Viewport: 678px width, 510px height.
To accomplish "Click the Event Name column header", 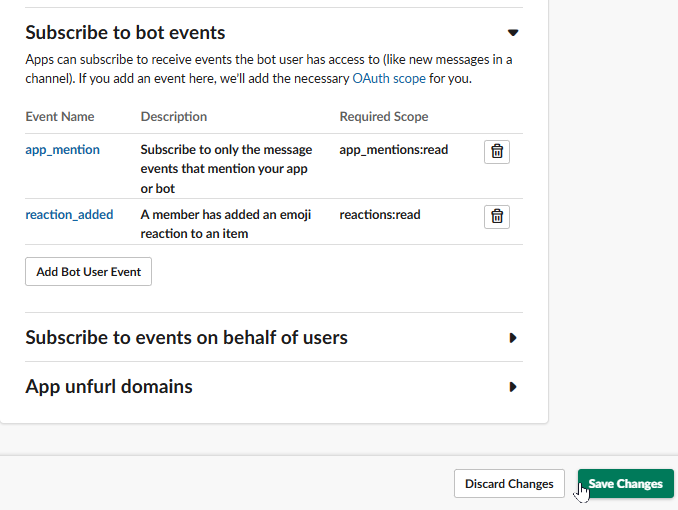I will pyautogui.click(x=60, y=117).
